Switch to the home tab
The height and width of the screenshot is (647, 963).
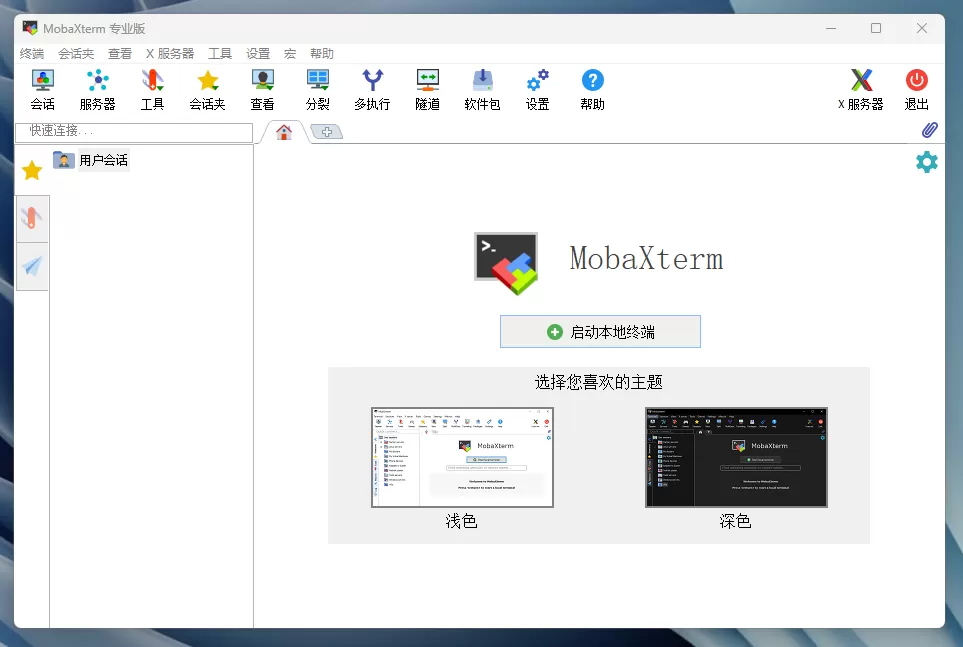284,131
